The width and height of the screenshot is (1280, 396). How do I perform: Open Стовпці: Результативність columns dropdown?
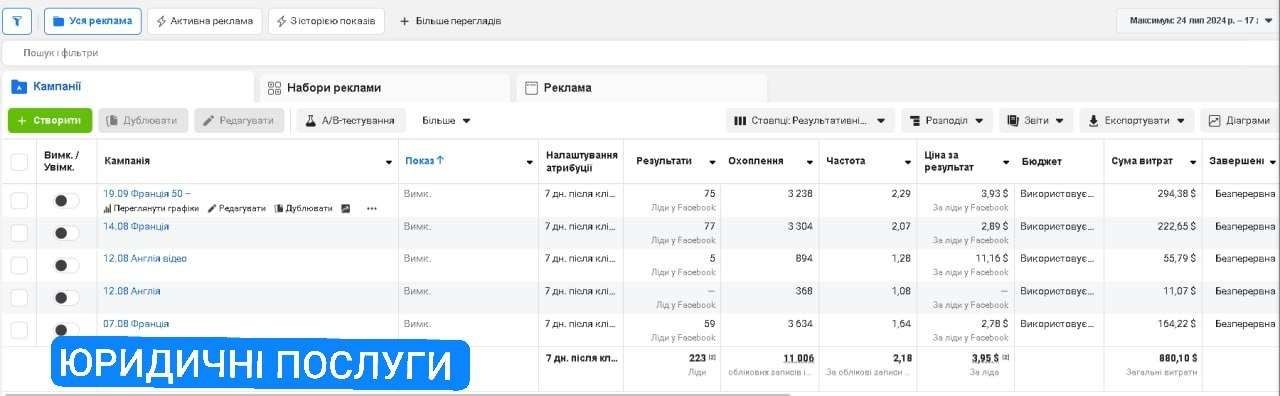[810, 121]
